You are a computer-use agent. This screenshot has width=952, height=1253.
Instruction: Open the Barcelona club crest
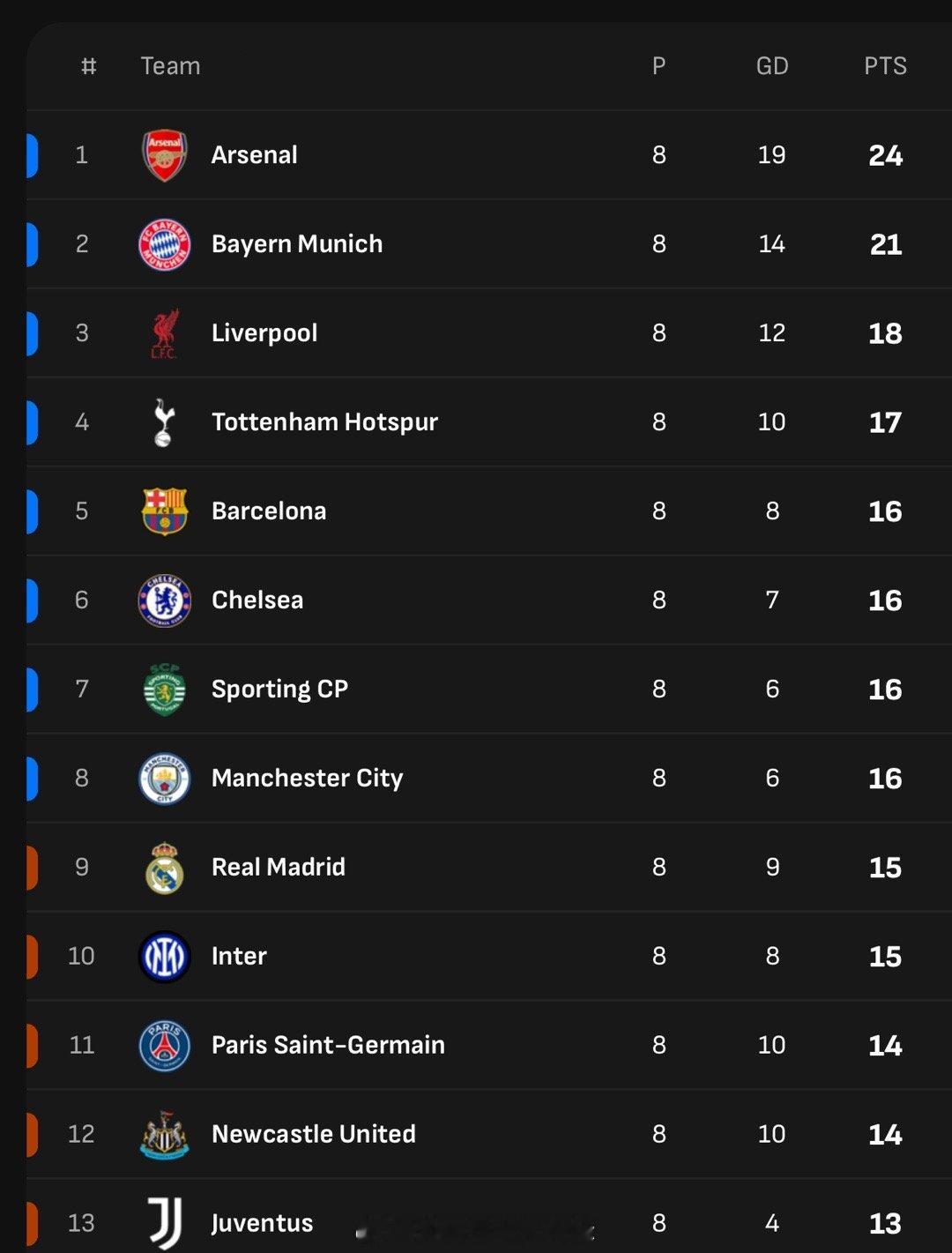pyautogui.click(x=165, y=511)
